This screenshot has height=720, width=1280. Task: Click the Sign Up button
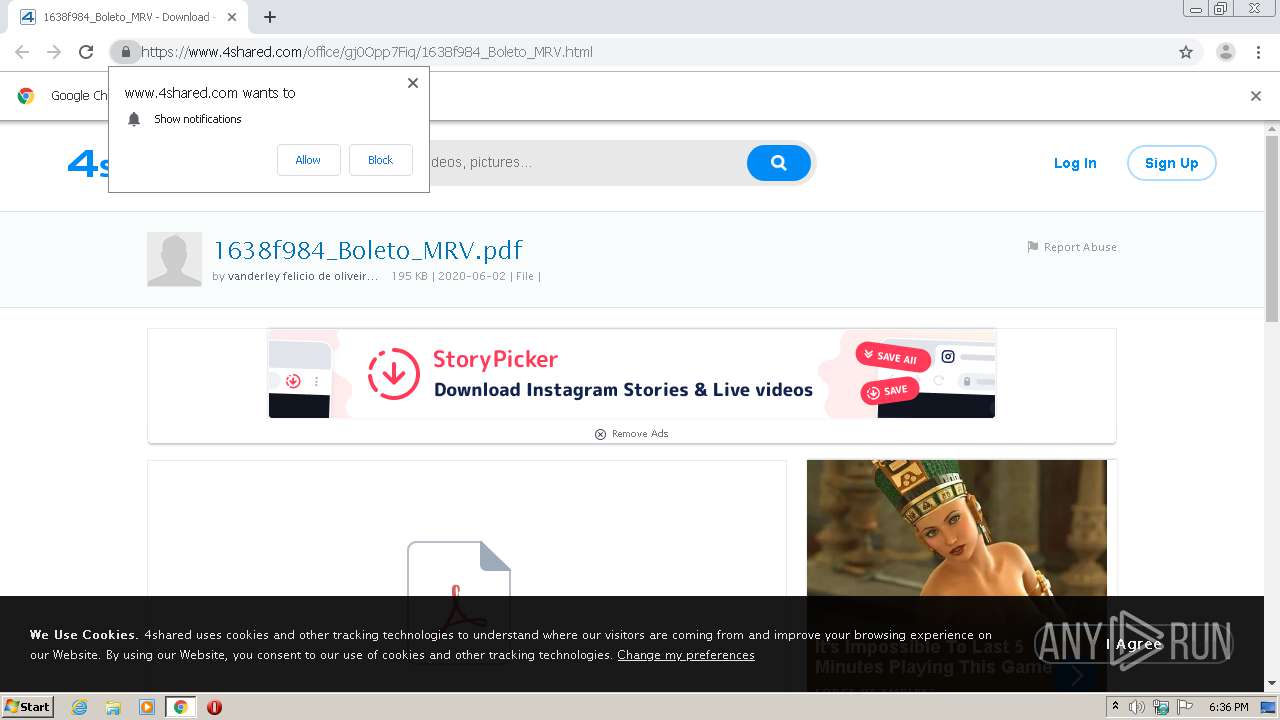1171,163
